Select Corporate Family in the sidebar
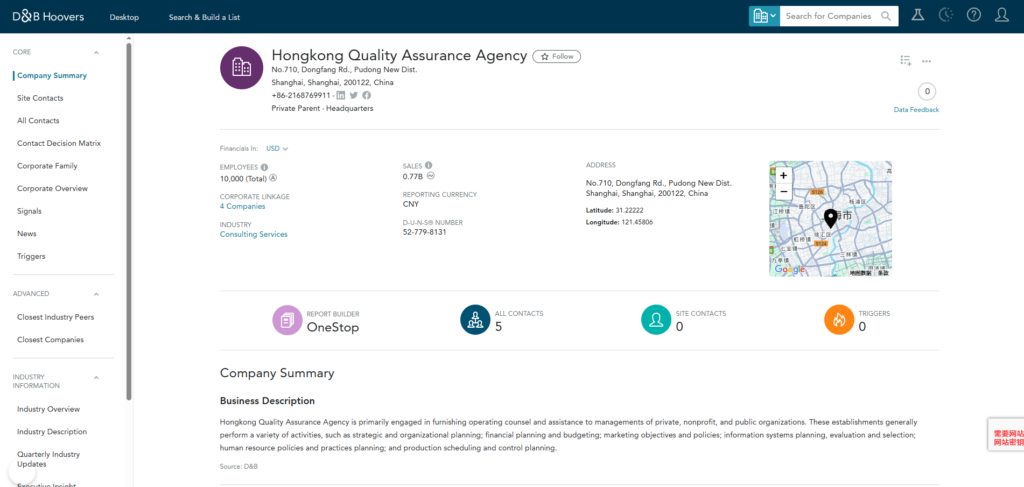The width and height of the screenshot is (1024, 487). [x=47, y=166]
